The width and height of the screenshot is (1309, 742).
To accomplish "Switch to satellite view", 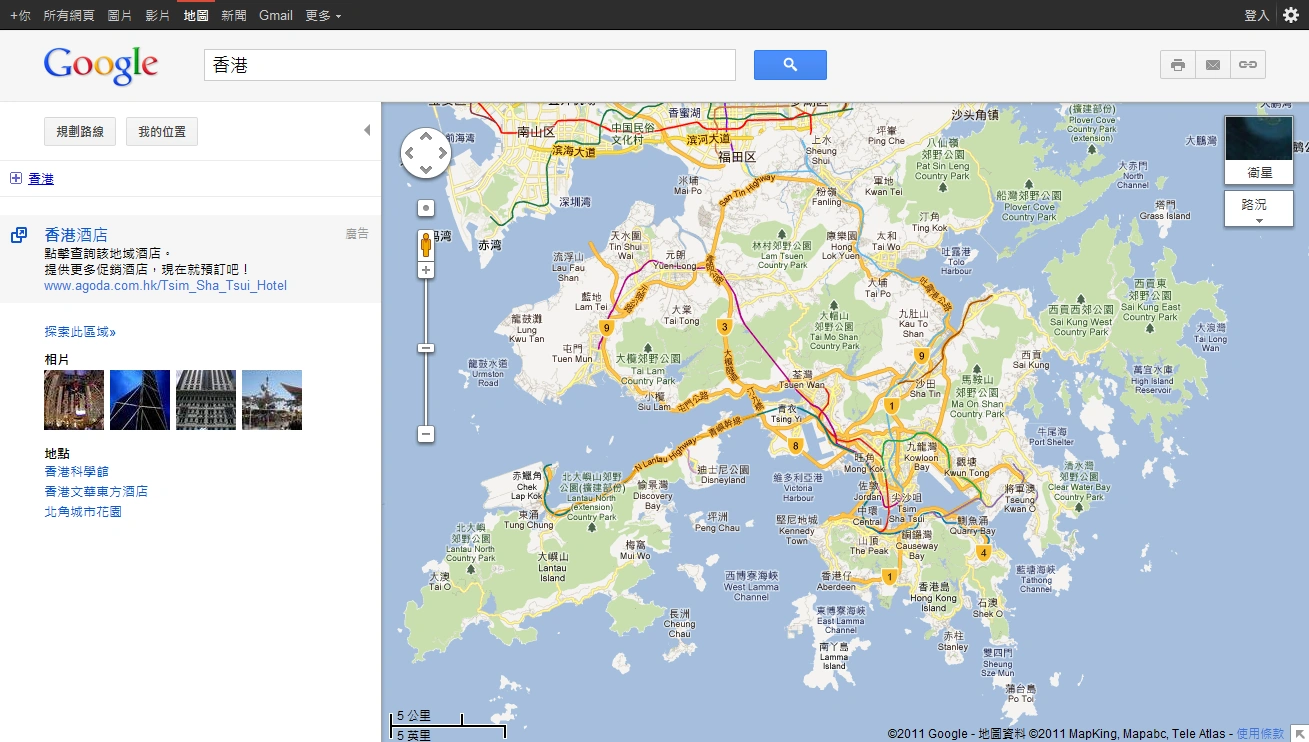I will [x=1258, y=150].
